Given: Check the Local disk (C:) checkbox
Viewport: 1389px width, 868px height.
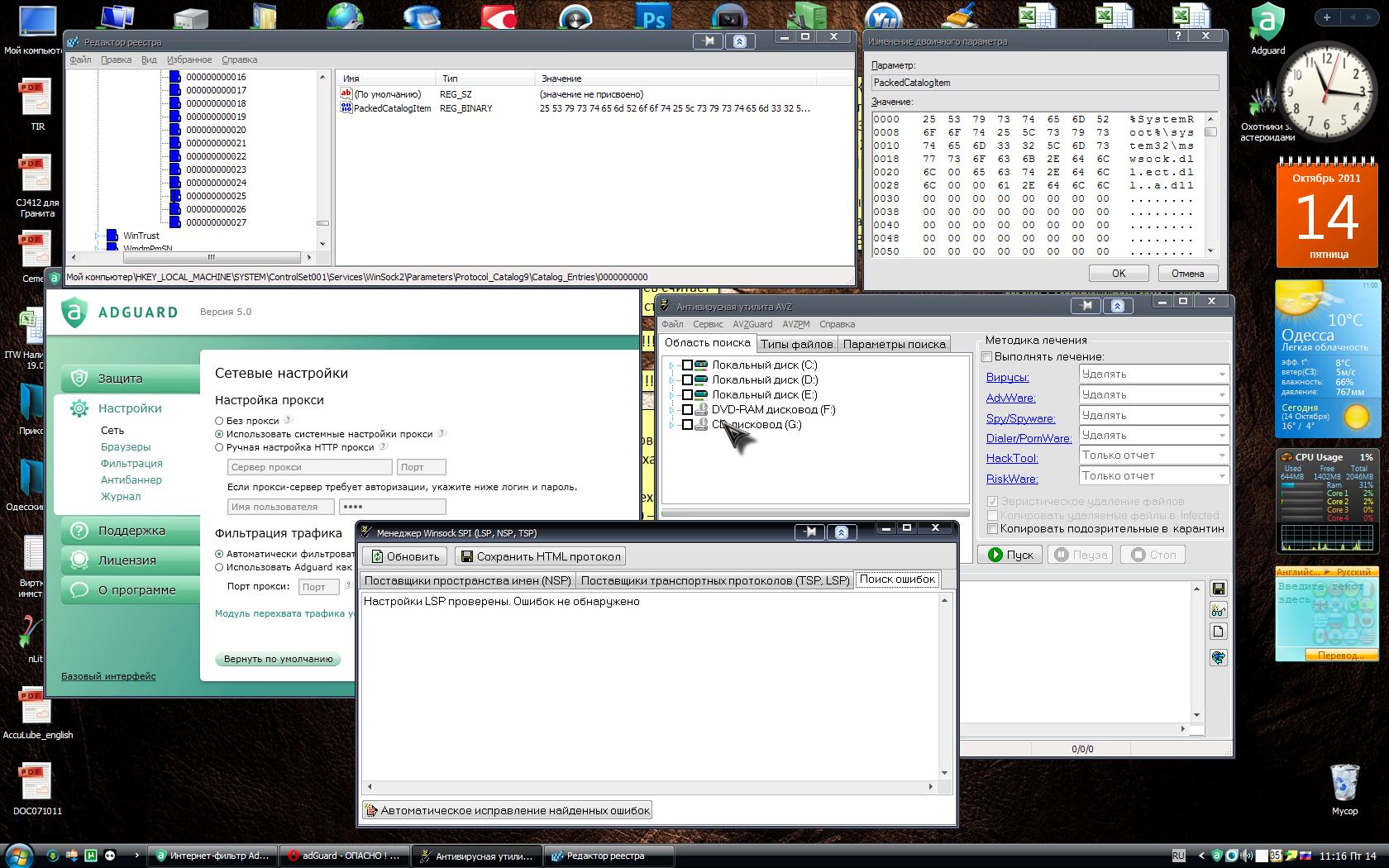Looking at the screenshot, I should 687,365.
